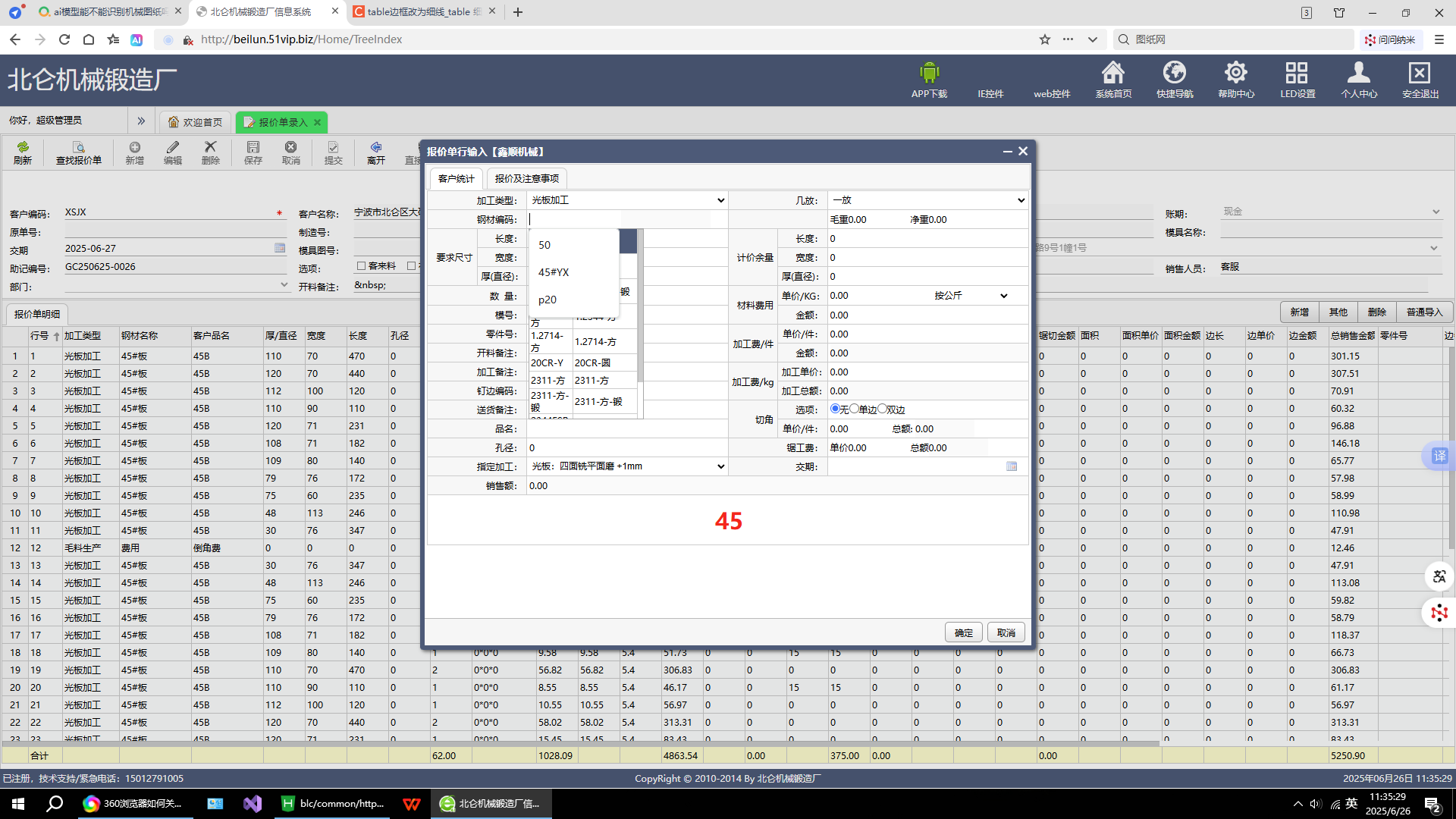Select the 双边 radio option
The width and height of the screenshot is (1456, 819).
pyautogui.click(x=883, y=409)
